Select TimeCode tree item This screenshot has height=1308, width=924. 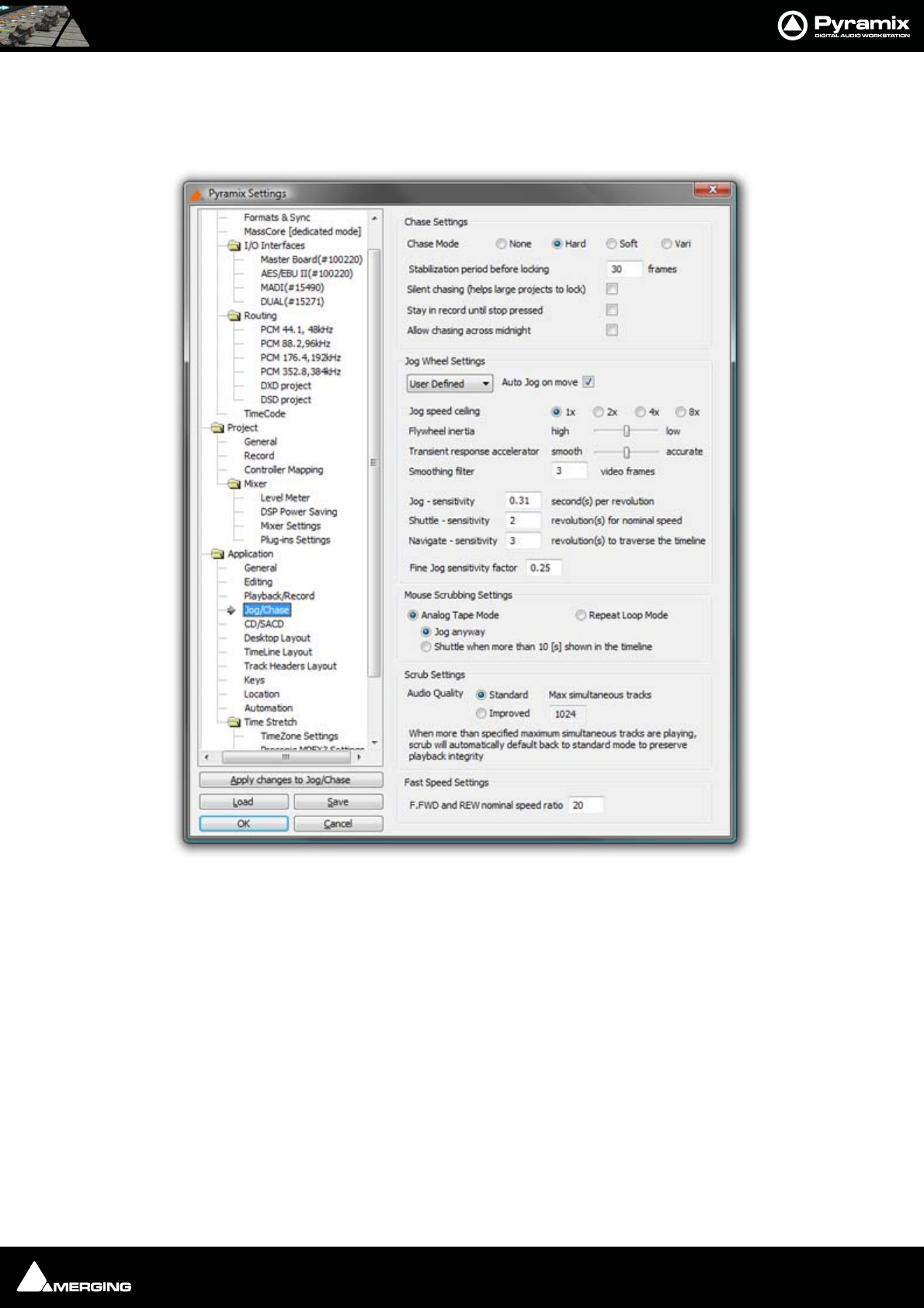click(x=265, y=414)
